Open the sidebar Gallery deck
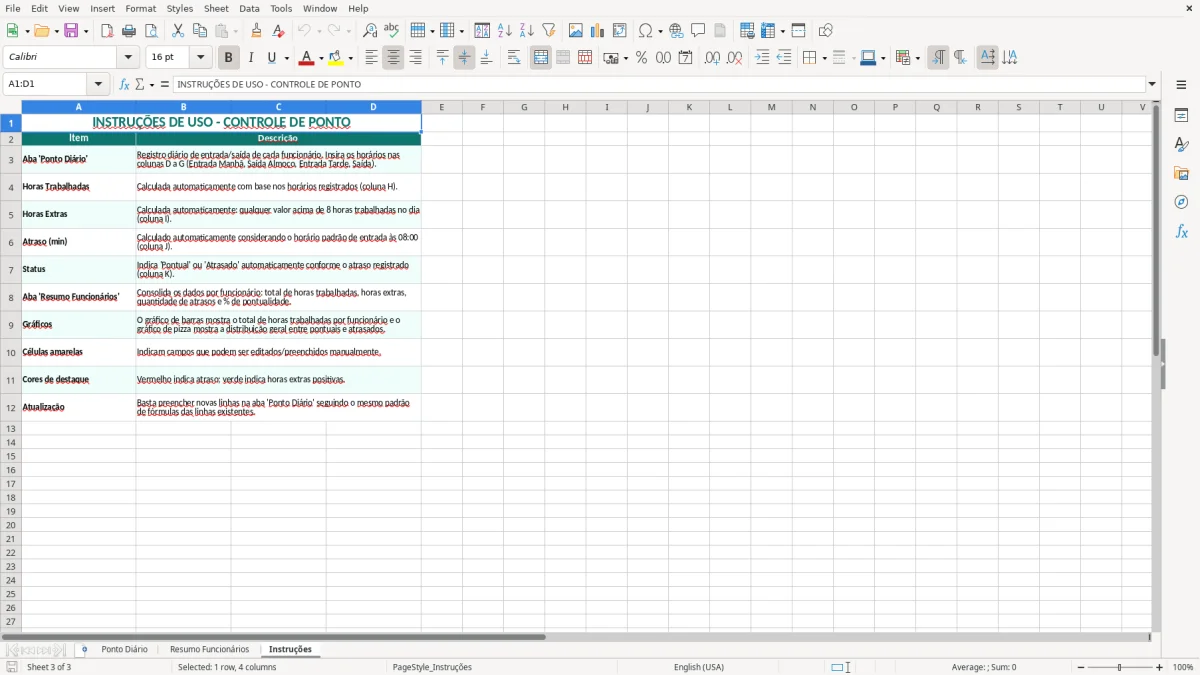 1181,174
